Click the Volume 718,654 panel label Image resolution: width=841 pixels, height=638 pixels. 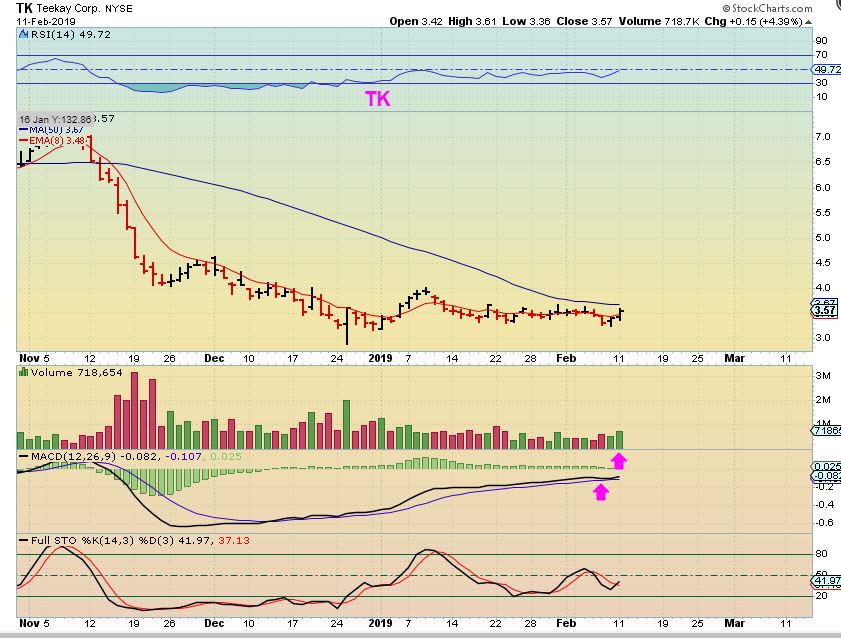[76, 373]
